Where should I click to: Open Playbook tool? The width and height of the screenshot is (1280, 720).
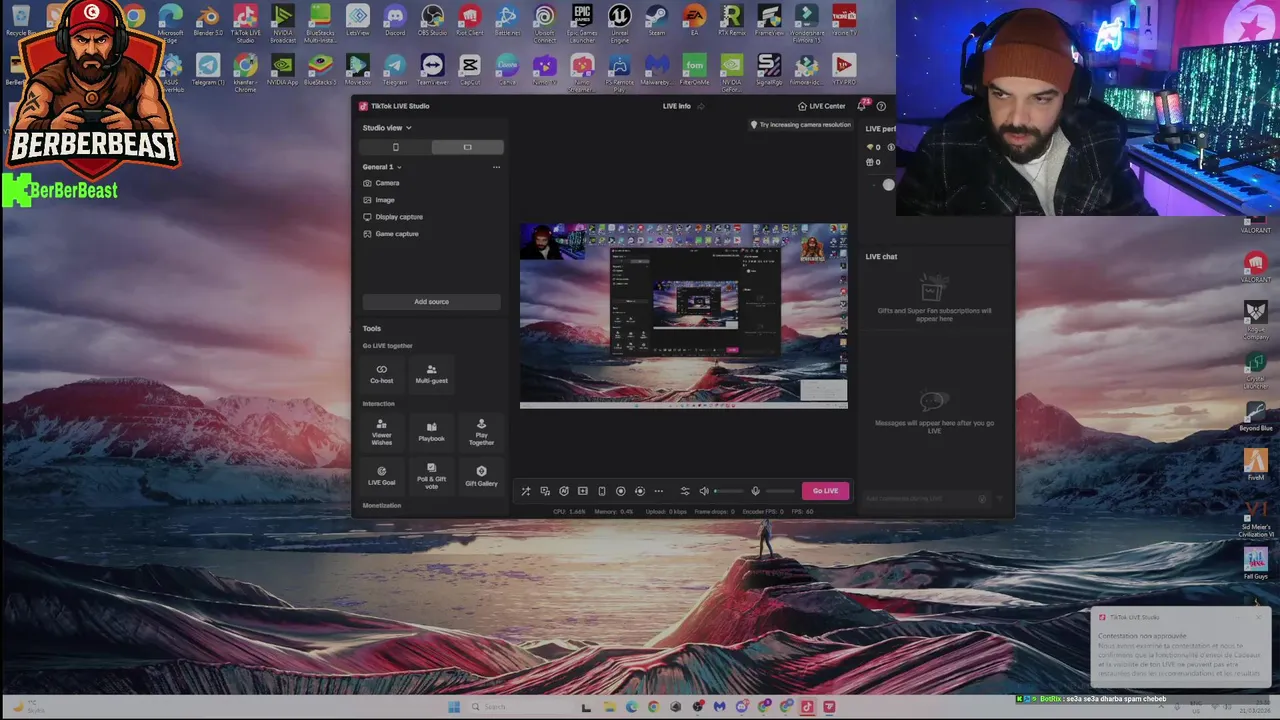tap(432, 432)
